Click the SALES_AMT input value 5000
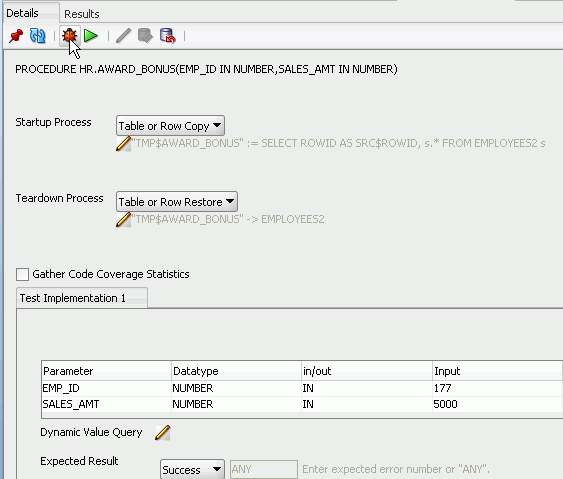The height and width of the screenshot is (479, 563). click(497, 404)
